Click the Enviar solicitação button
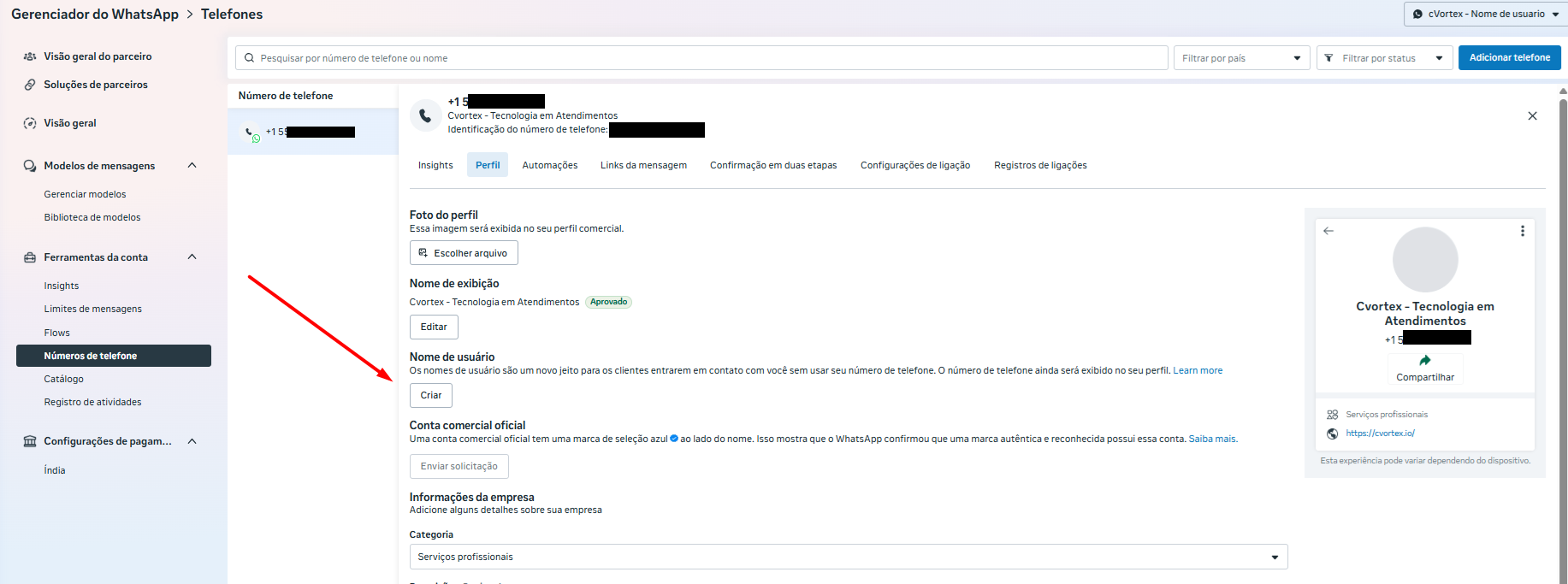This screenshot has height=584, width=1568. (x=459, y=466)
